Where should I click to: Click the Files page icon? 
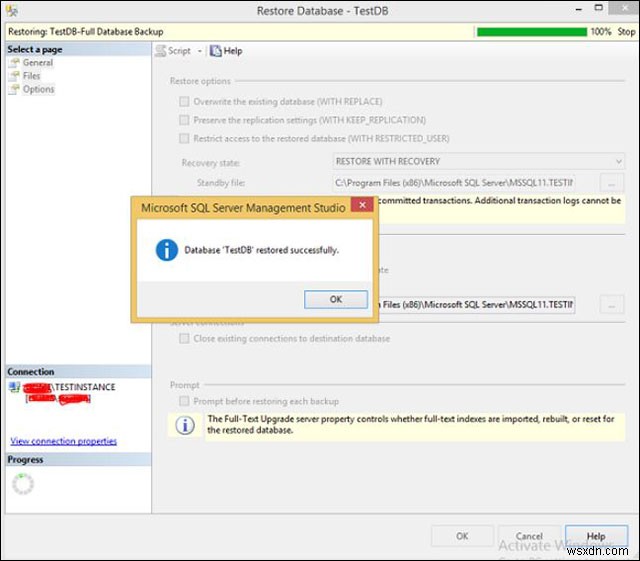click(x=15, y=76)
